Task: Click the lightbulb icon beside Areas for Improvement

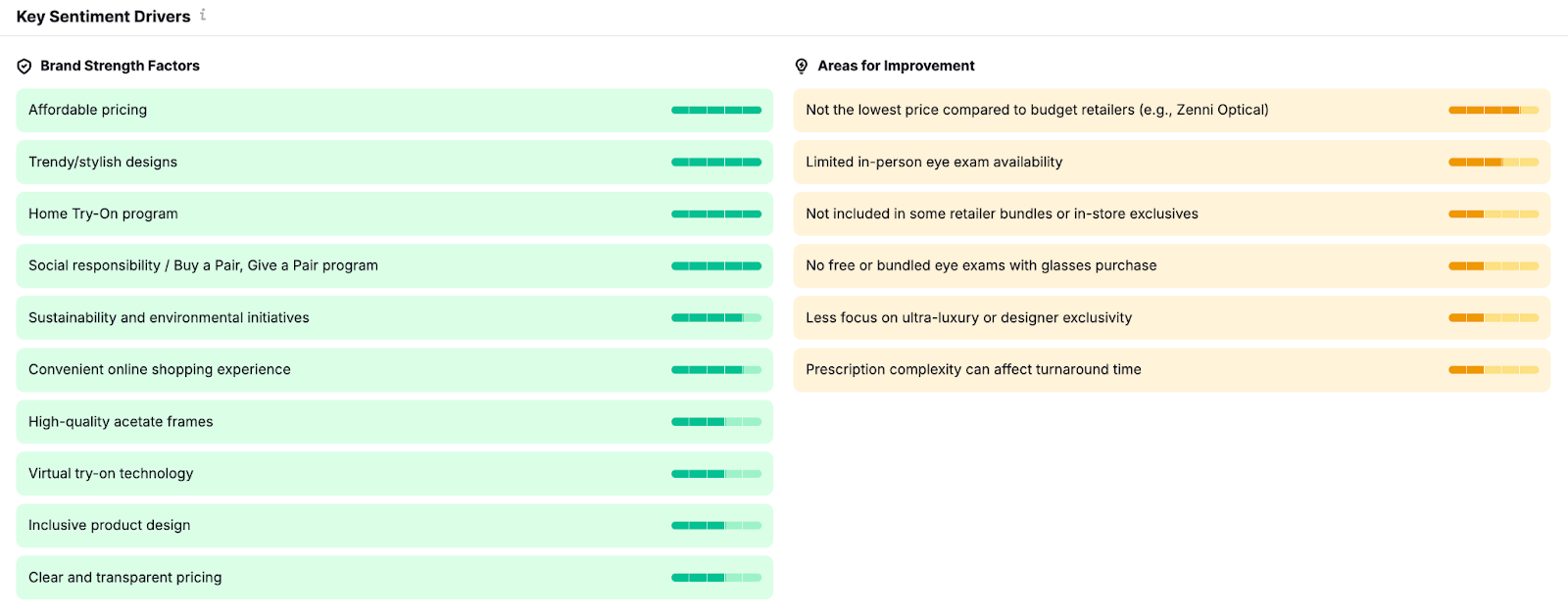Action: (802, 67)
